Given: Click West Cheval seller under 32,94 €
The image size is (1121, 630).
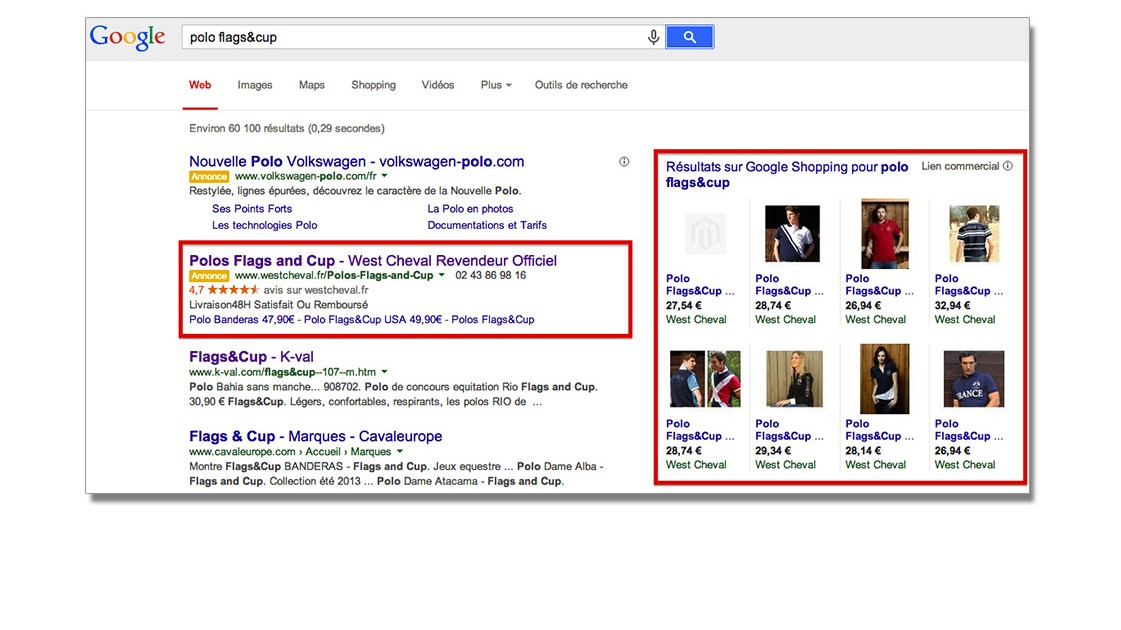Looking at the screenshot, I should pos(964,320).
